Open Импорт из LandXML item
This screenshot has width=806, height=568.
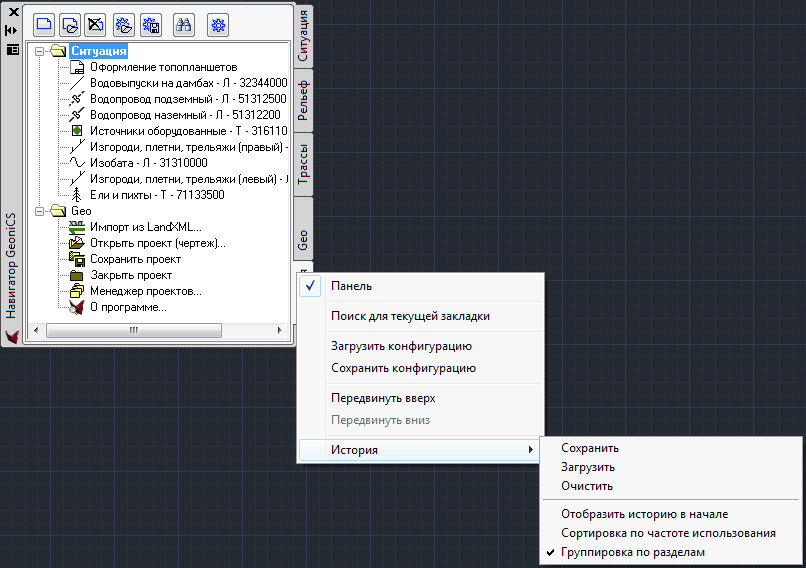(x=145, y=227)
